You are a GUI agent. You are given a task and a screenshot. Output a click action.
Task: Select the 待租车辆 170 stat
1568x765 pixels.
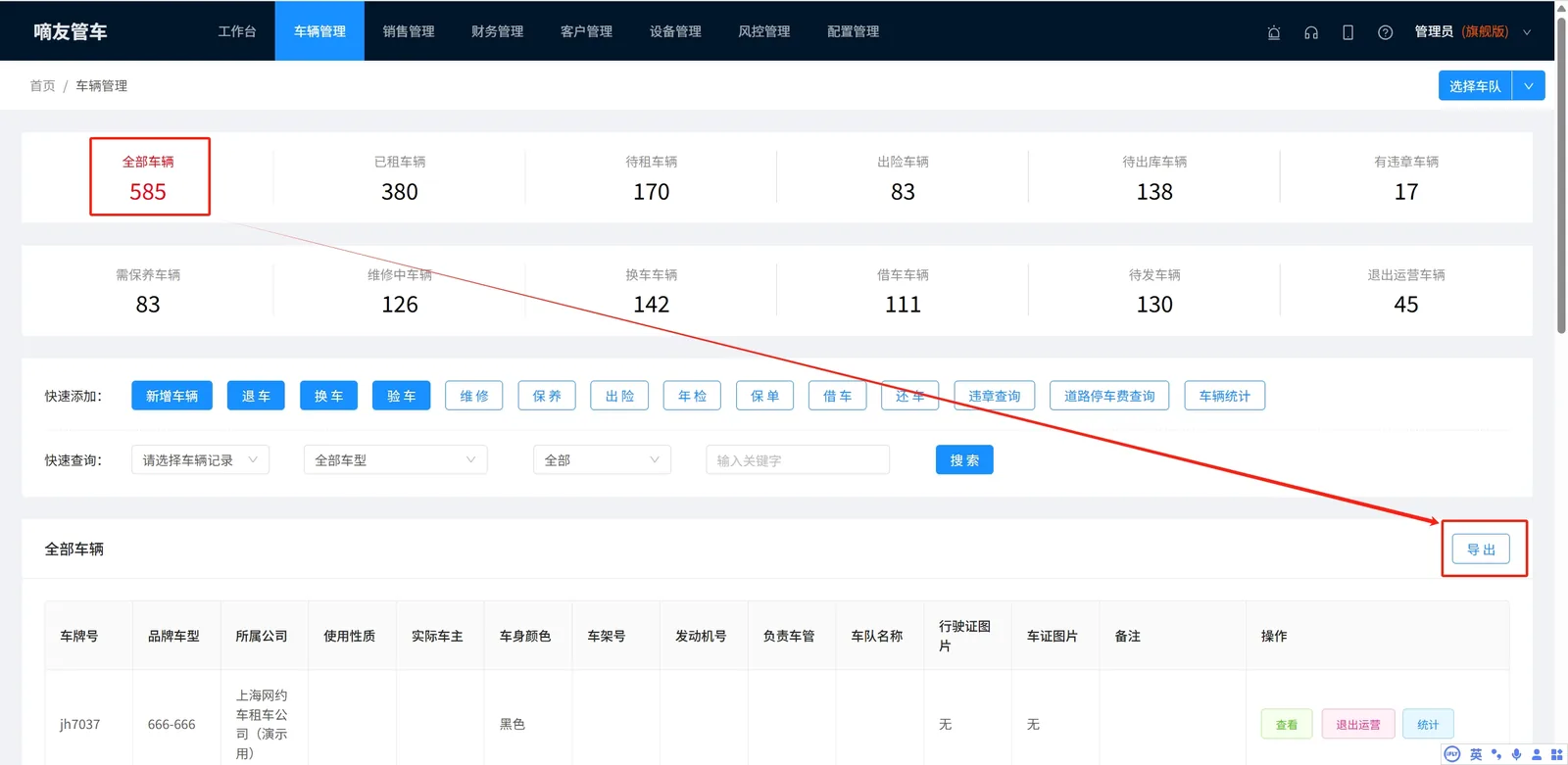(x=652, y=177)
